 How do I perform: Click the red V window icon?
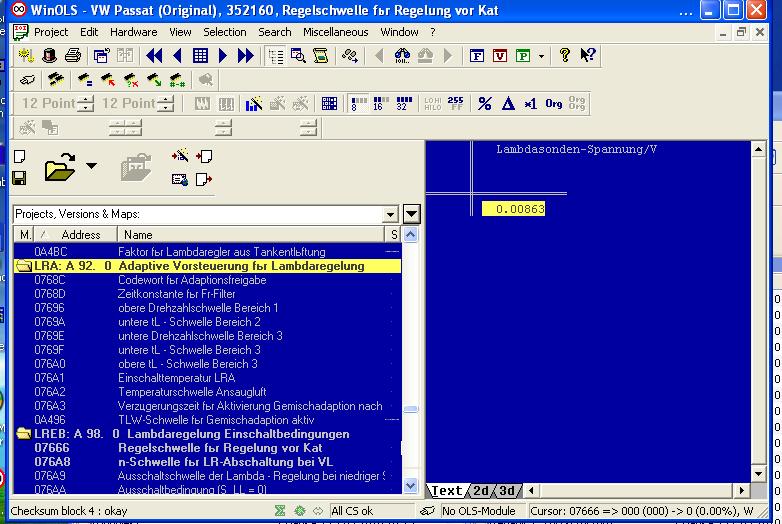[500, 55]
